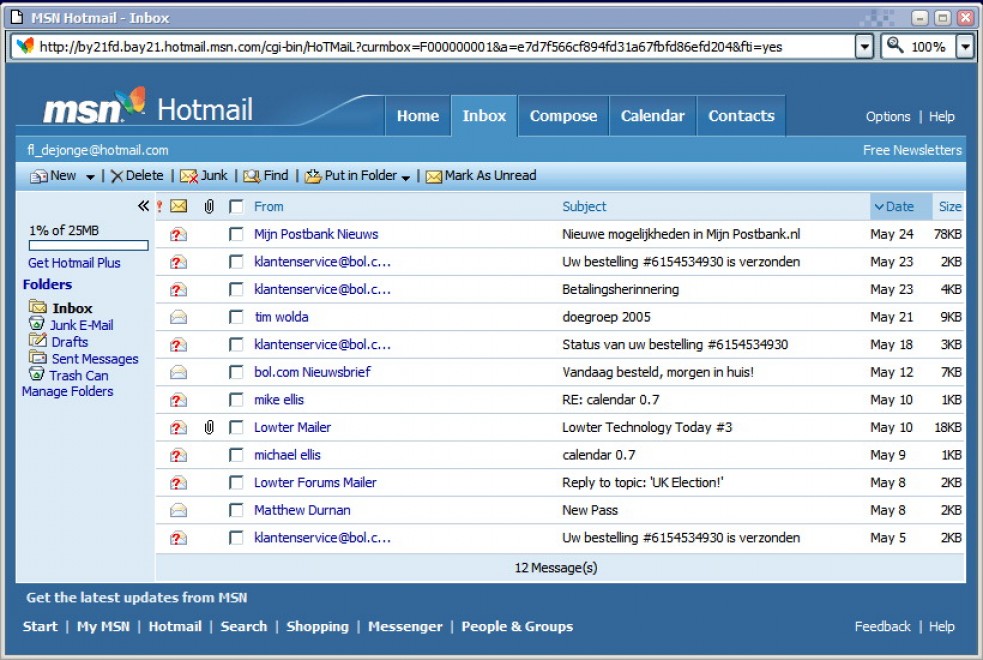Click Messenger in the footer menu

coord(405,626)
